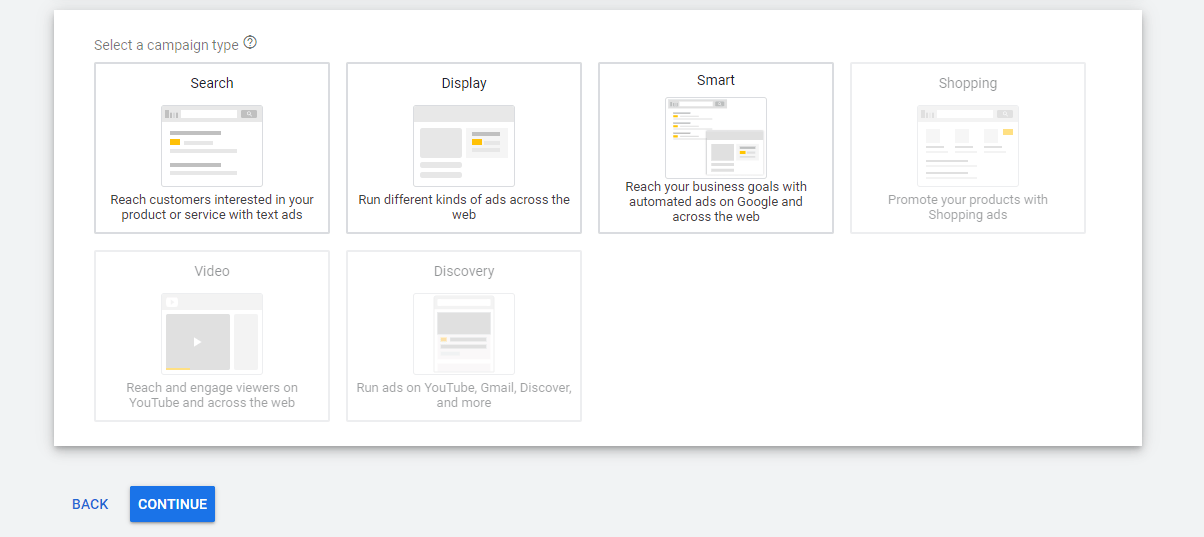Choose the Smart card title
The width and height of the screenshot is (1204, 537).
(716, 80)
